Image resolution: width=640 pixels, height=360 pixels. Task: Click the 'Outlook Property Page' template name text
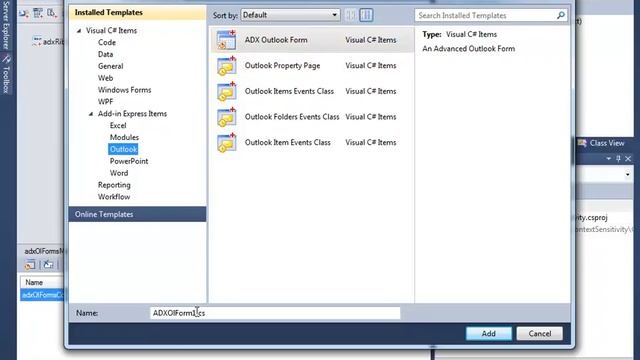coord(282,66)
